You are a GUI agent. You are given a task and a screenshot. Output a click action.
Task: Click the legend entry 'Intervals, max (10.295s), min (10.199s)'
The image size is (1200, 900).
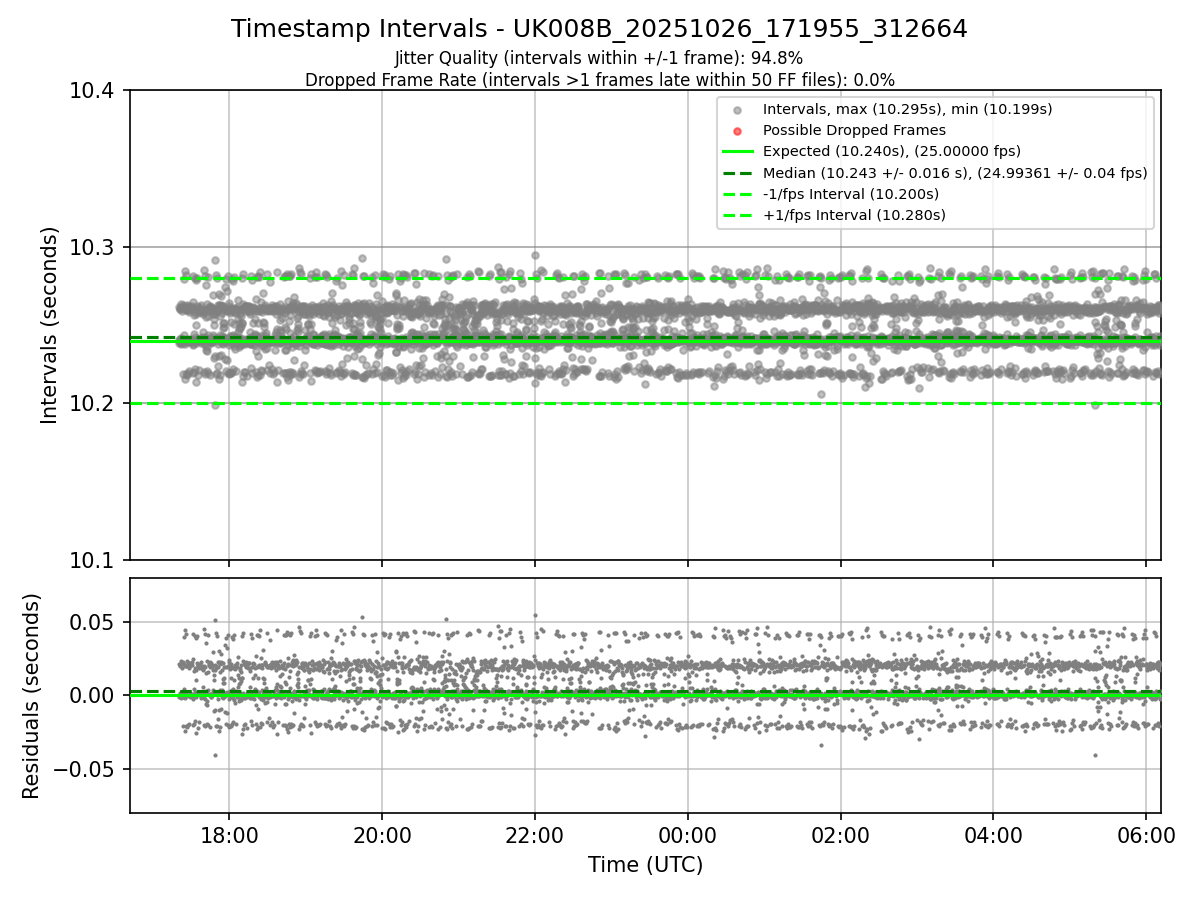907,109
